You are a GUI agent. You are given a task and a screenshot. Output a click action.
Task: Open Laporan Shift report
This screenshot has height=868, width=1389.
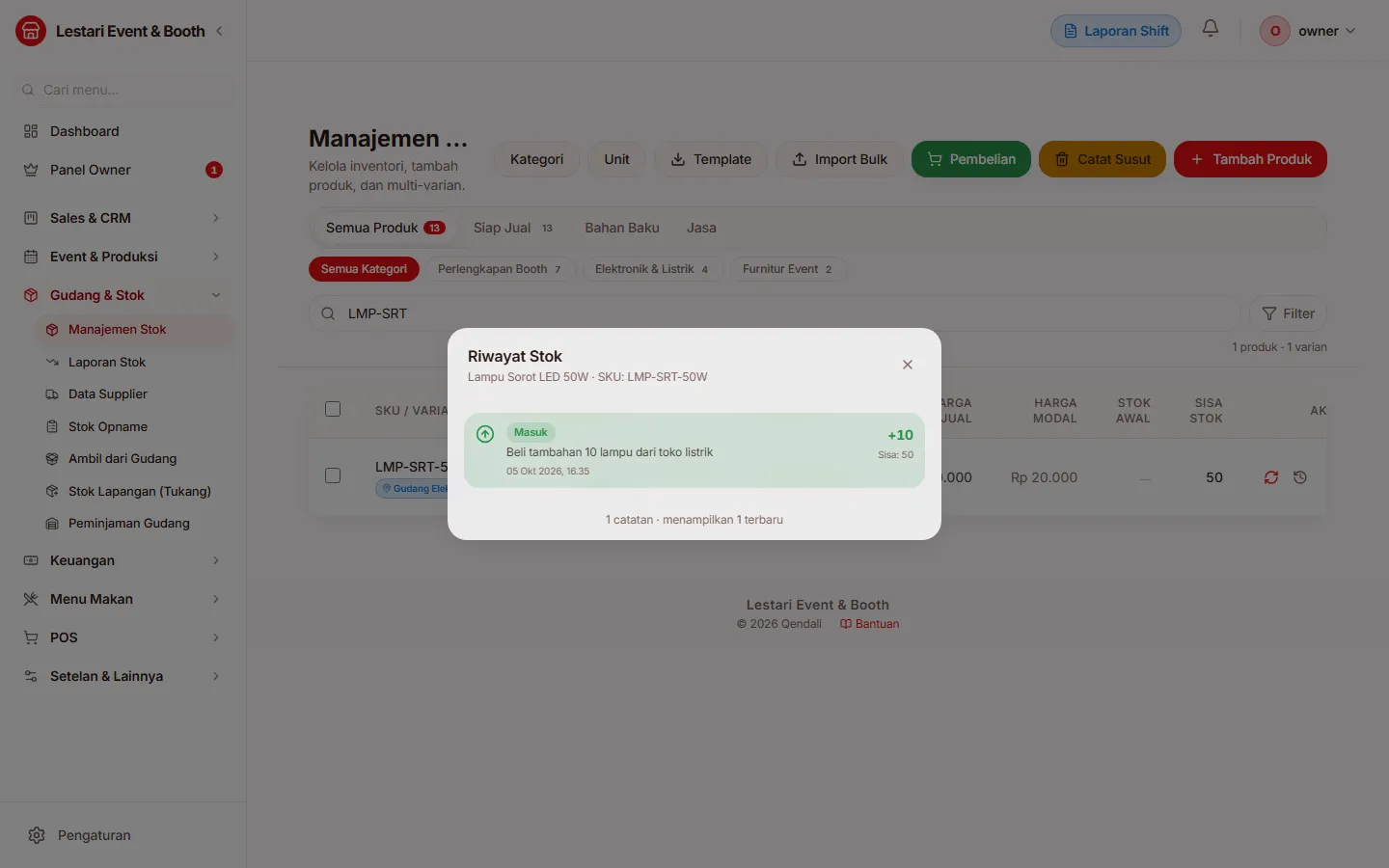1116,31
